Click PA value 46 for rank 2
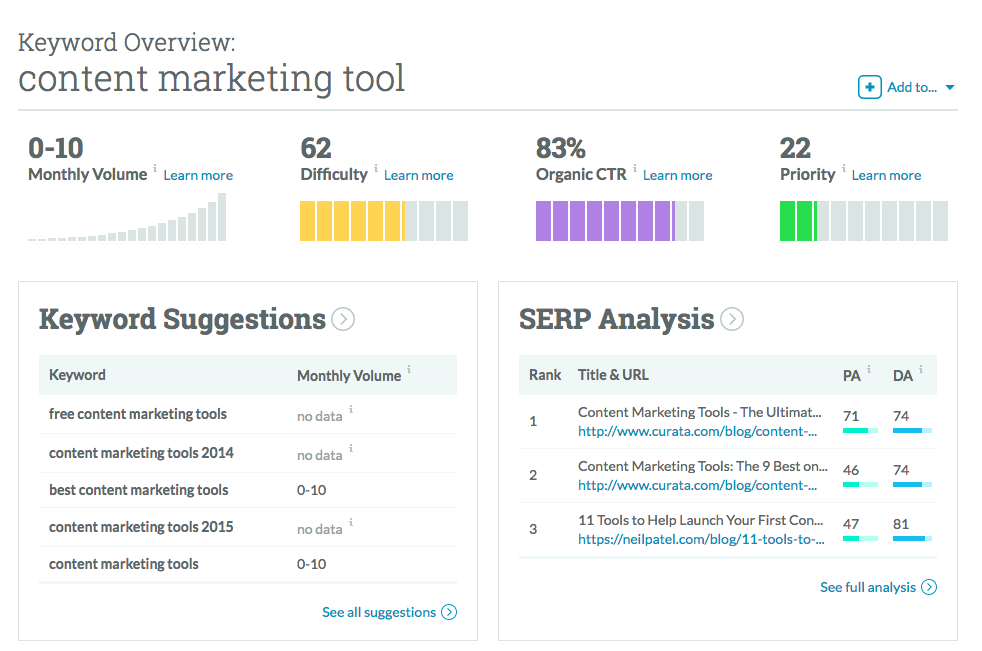The width and height of the screenshot is (982, 651). pos(851,470)
